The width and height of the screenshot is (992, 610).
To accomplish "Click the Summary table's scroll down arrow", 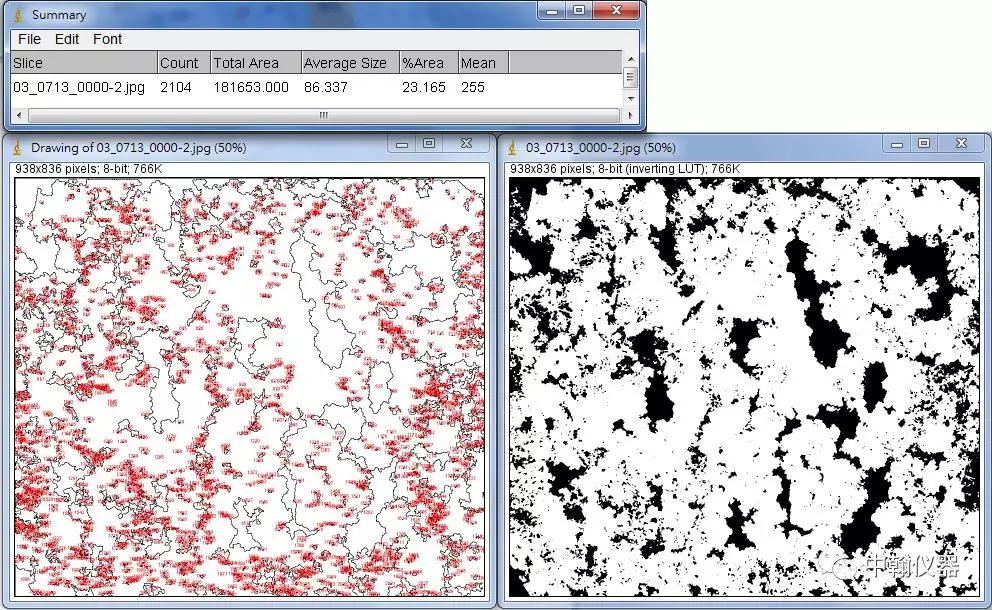I will tap(630, 99).
